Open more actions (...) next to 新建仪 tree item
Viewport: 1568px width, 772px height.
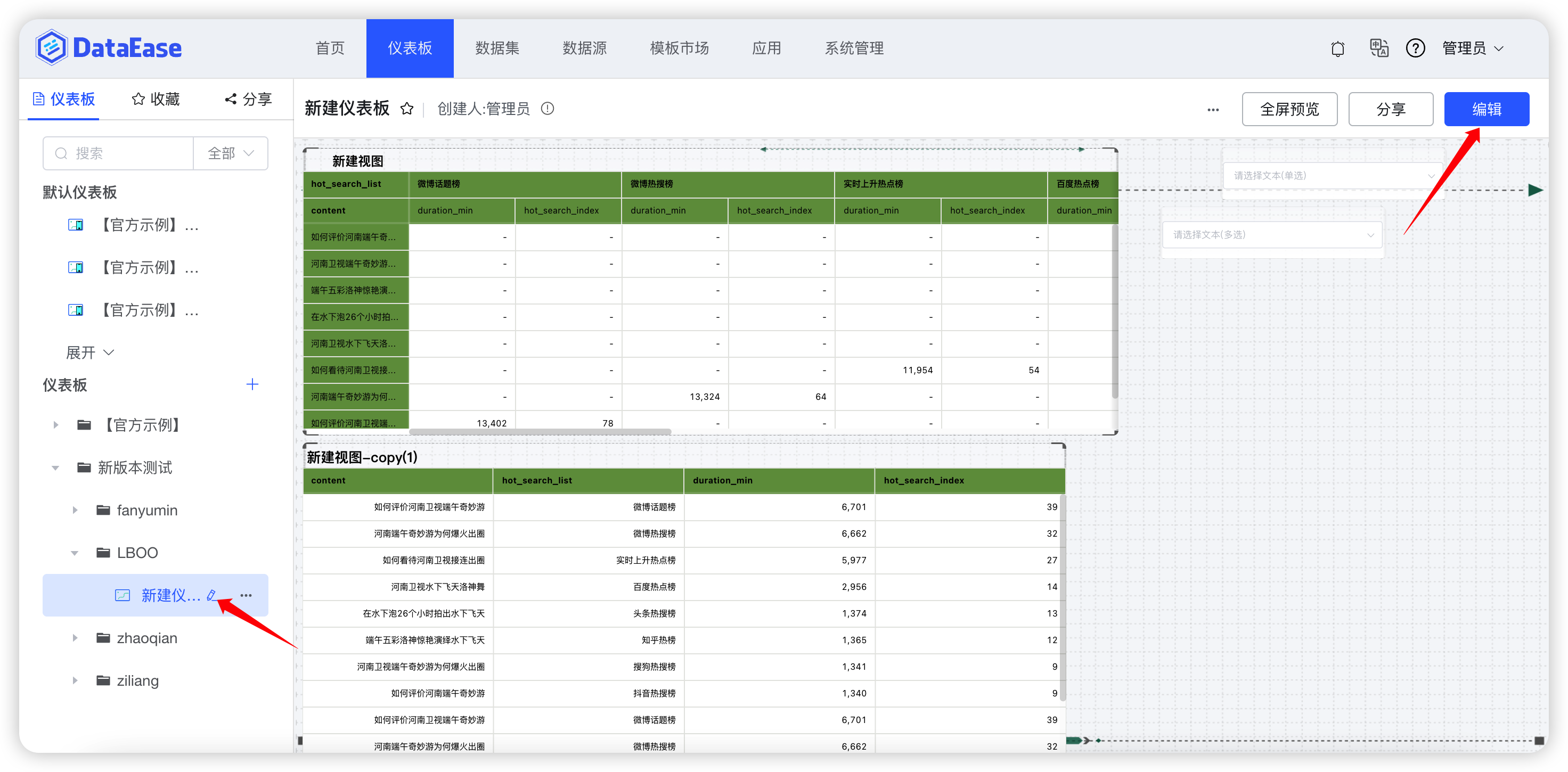(x=246, y=596)
